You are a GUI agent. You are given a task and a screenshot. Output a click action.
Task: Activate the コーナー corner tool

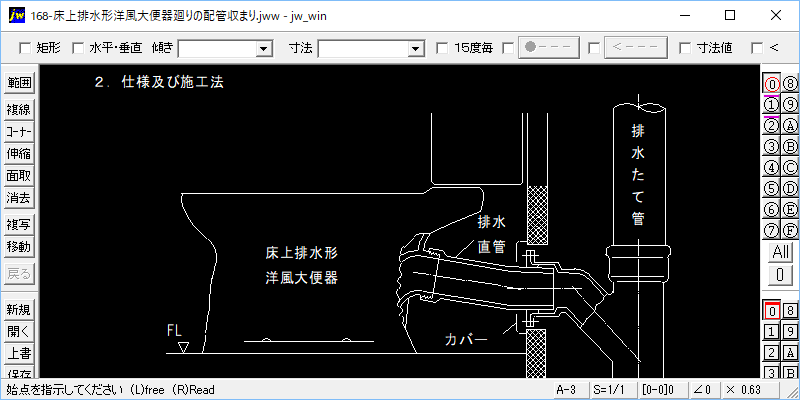tap(18, 132)
